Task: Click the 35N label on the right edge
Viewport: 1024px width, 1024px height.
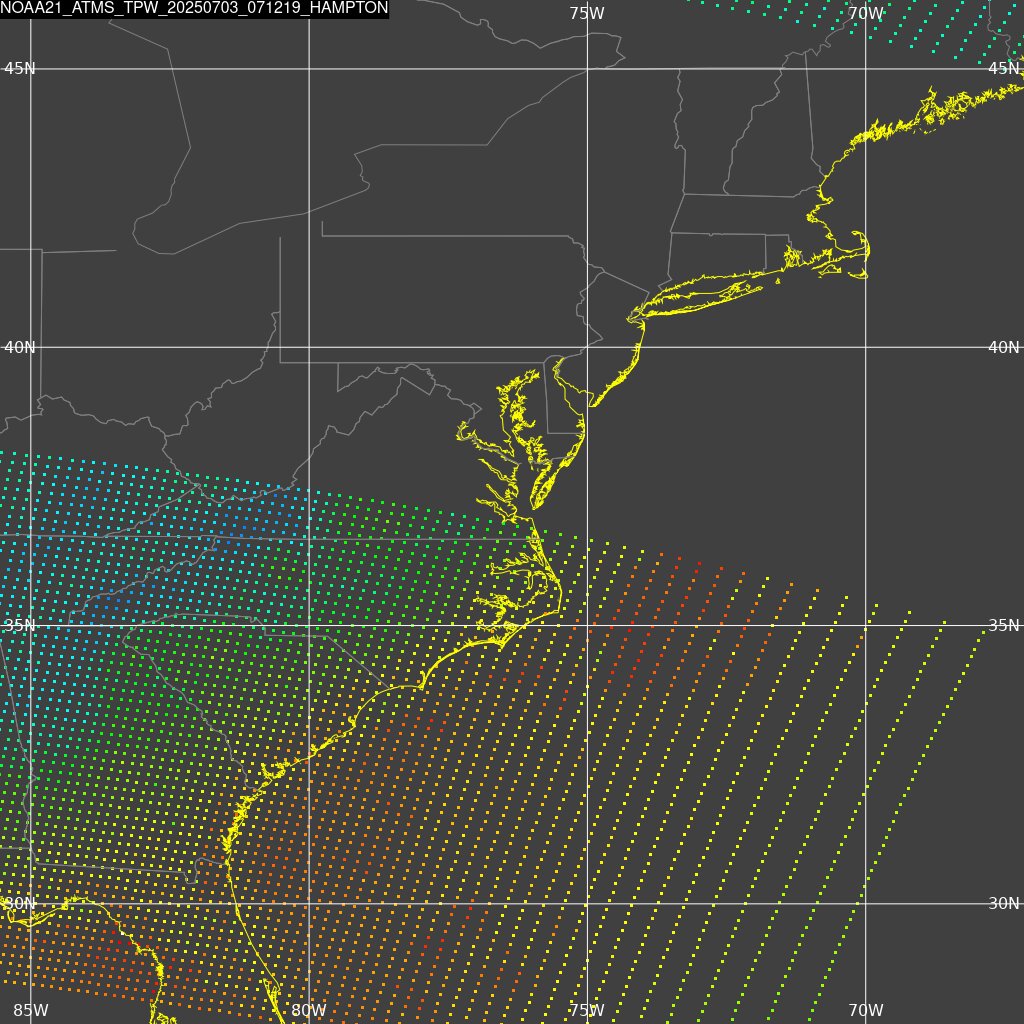Action: click(1004, 626)
